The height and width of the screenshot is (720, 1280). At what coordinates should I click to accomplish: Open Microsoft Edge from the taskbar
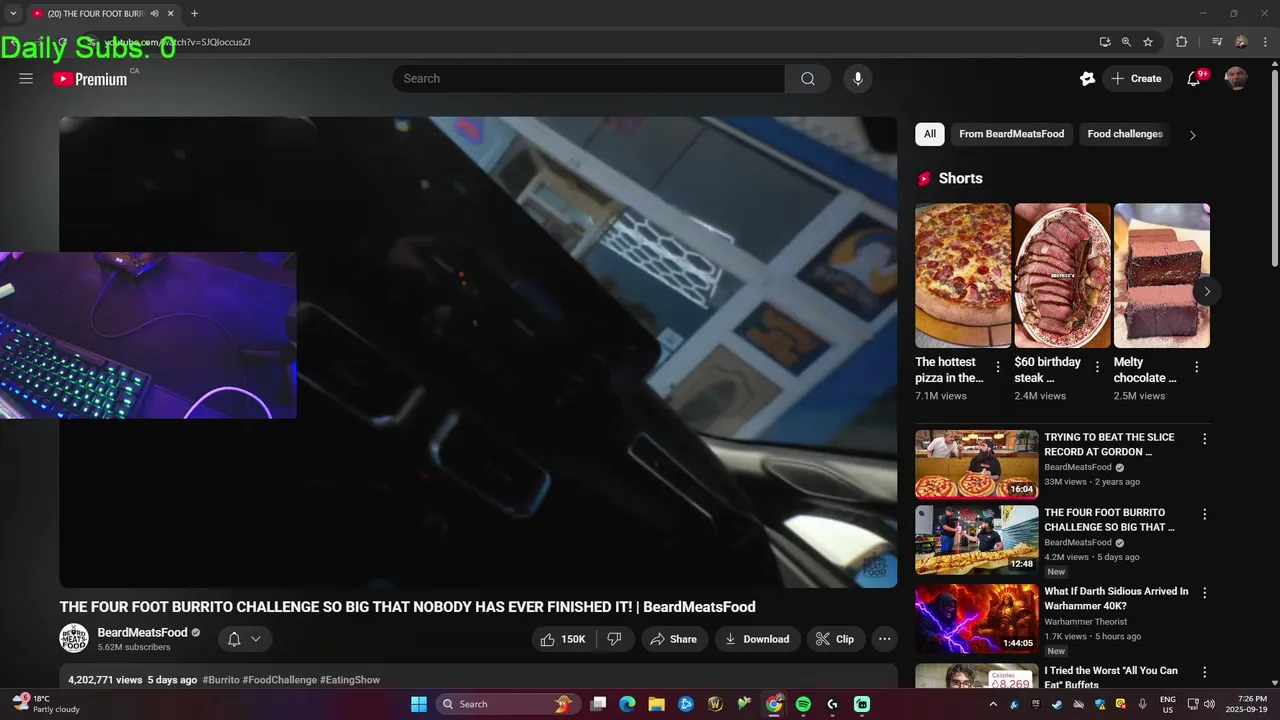point(627,704)
